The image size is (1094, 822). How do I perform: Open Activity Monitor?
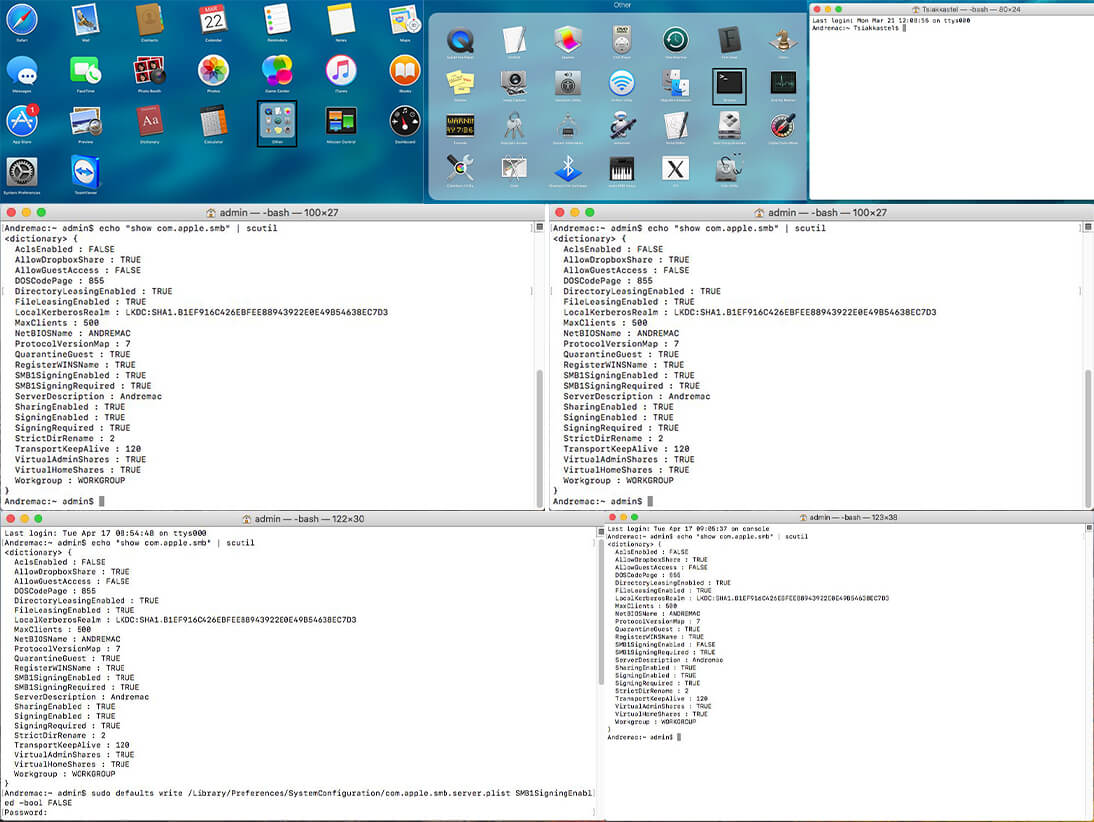click(x=783, y=83)
